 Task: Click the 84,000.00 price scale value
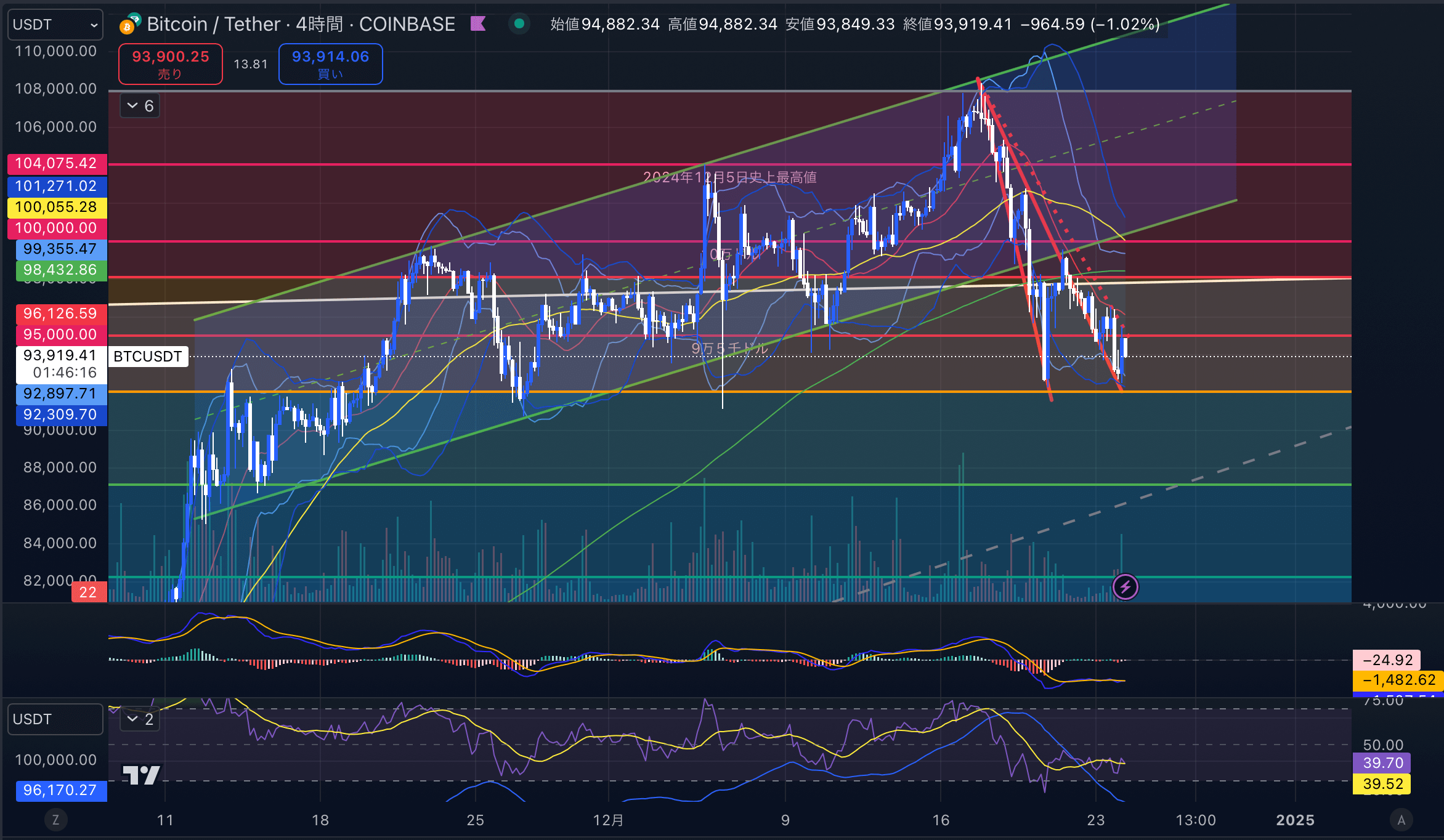60,543
